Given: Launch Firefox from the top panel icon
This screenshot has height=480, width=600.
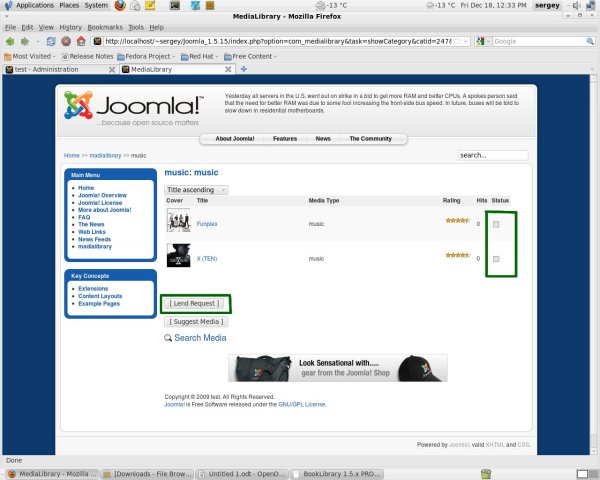Looking at the screenshot, I should pyautogui.click(x=120, y=5).
